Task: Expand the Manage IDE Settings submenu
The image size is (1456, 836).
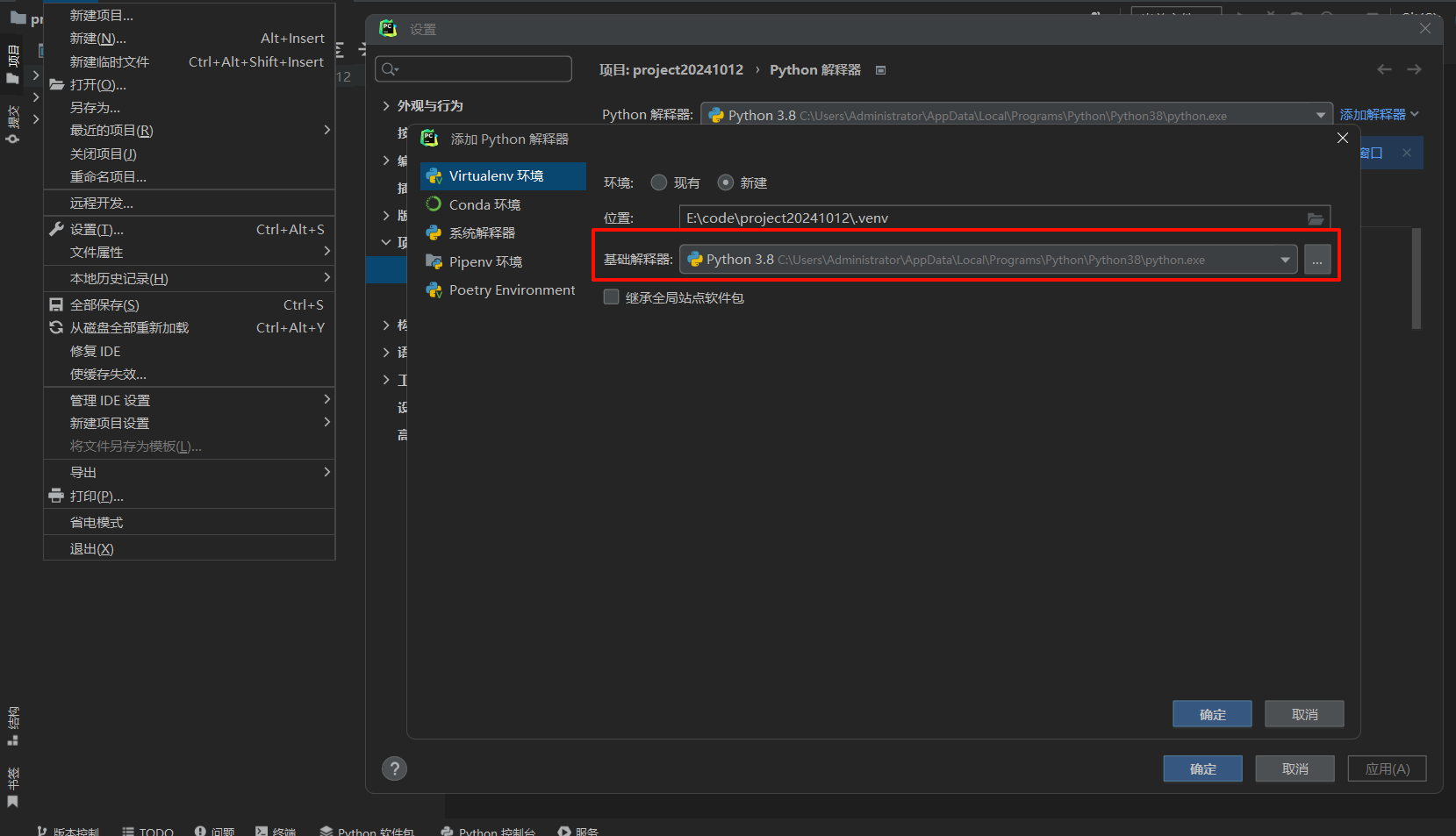Action: click(190, 400)
